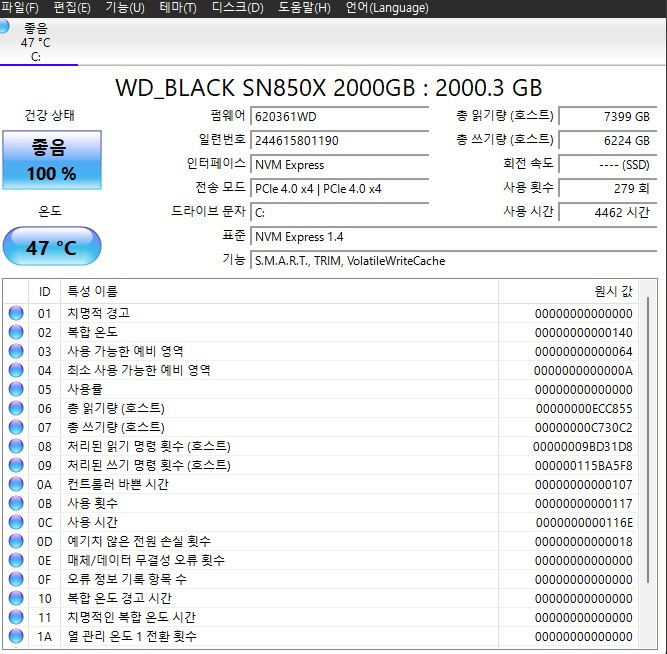667x654 pixels.
Task: Click raw value 00000000C730C2
Action: click(584, 428)
